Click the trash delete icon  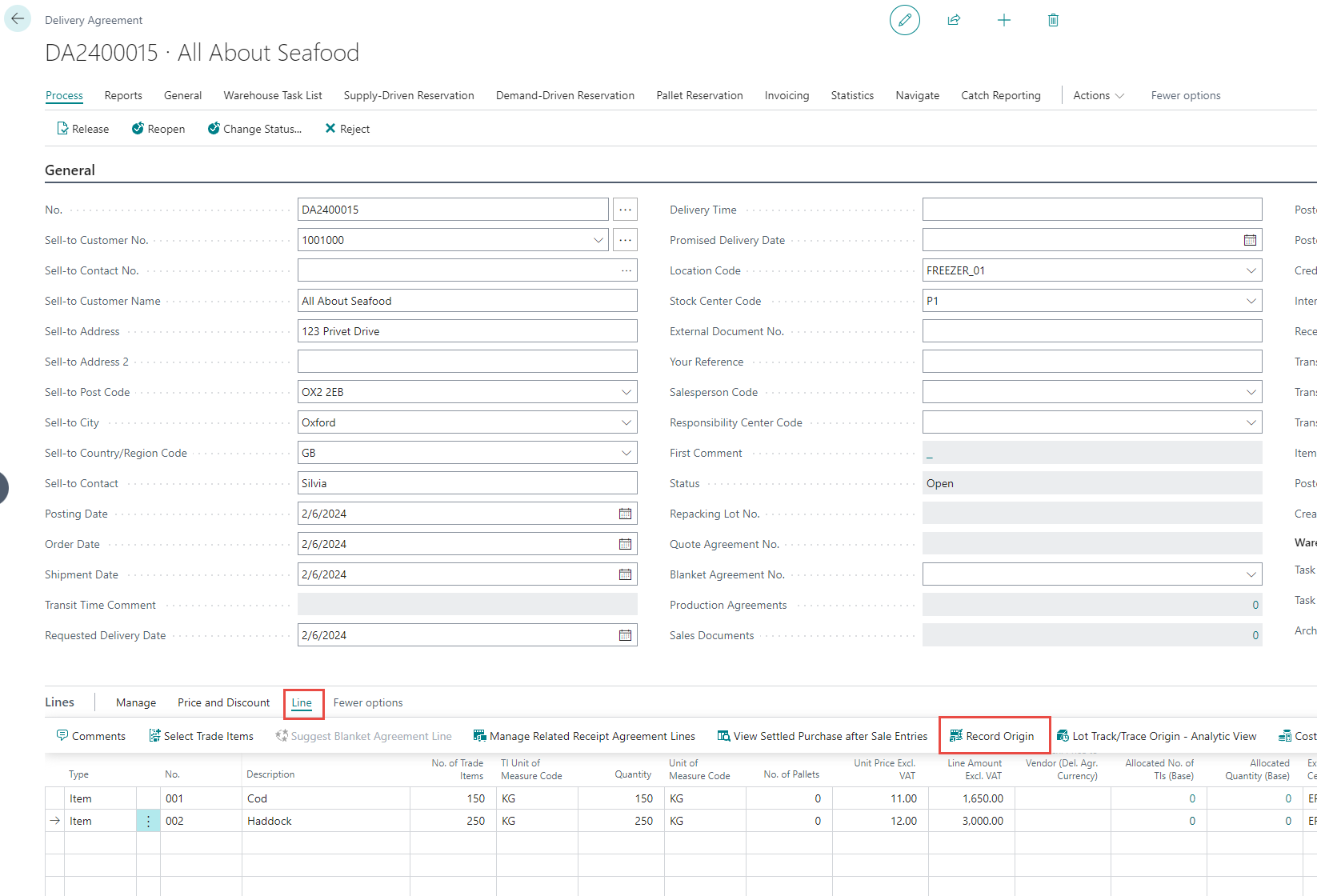pyautogui.click(x=1053, y=20)
